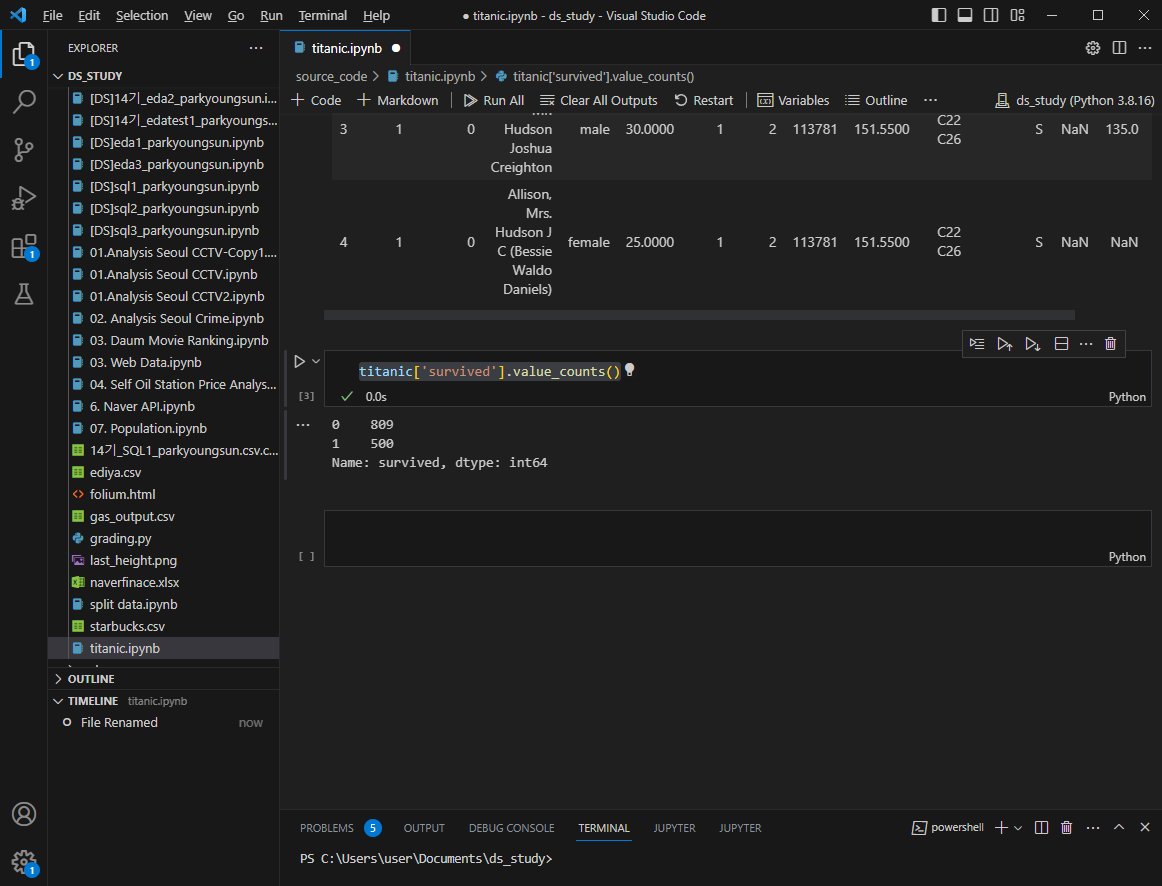Screen dimensions: 1162x886
Task: Open the File menu
Action: (x=53, y=16)
